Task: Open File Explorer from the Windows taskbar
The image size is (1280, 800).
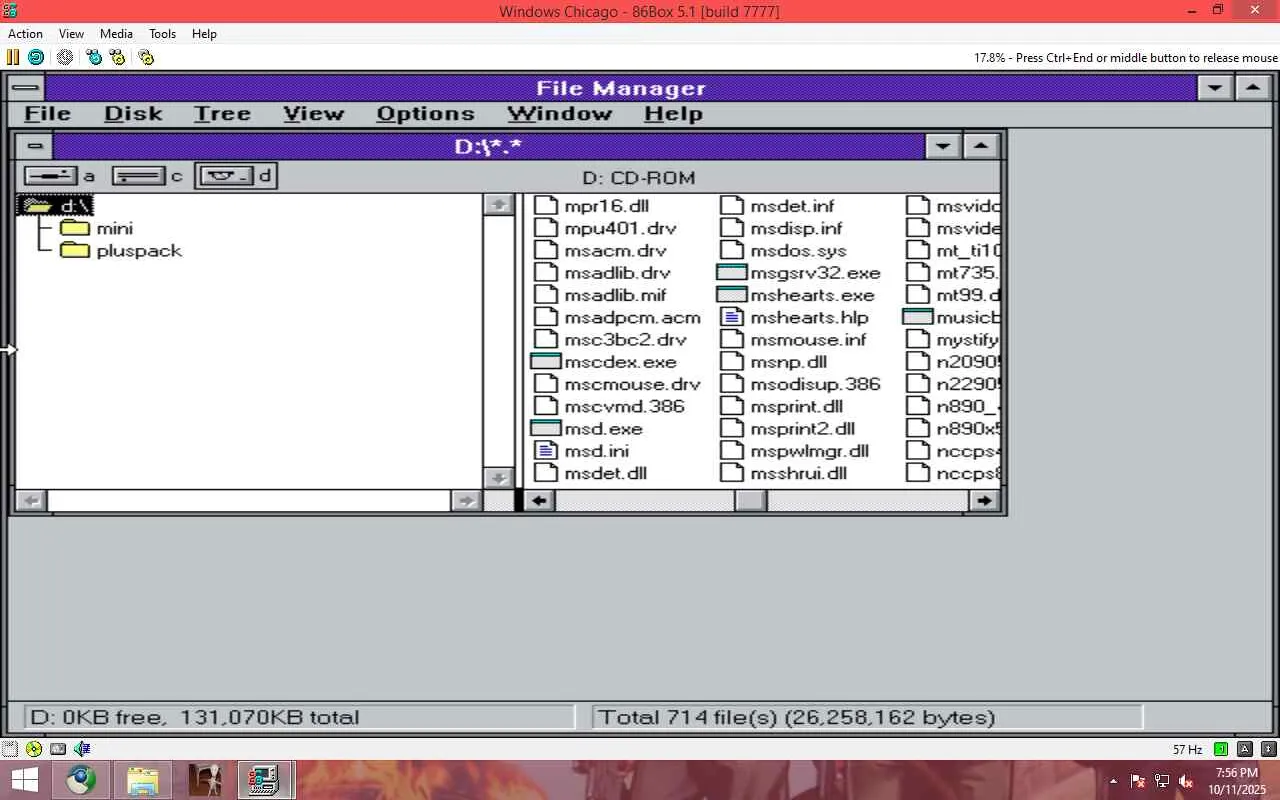Action: coord(143,780)
